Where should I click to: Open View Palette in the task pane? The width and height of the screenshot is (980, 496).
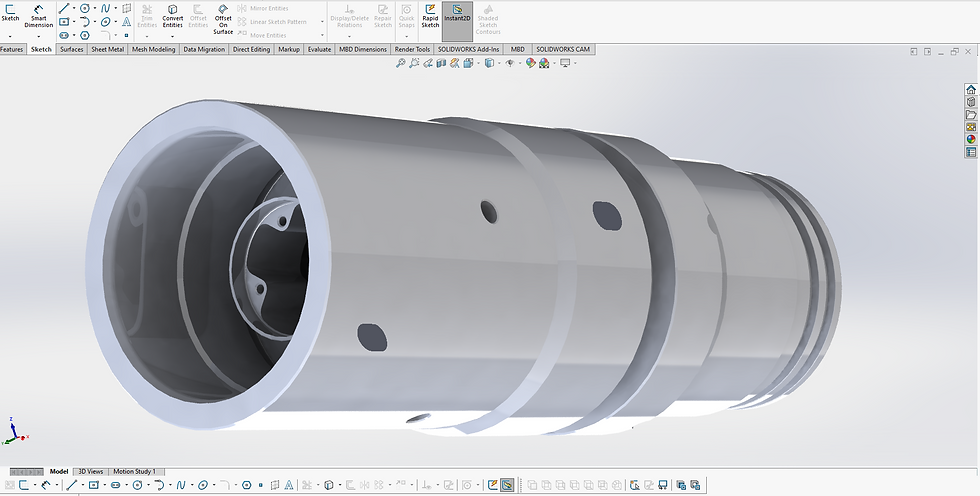tap(971, 127)
